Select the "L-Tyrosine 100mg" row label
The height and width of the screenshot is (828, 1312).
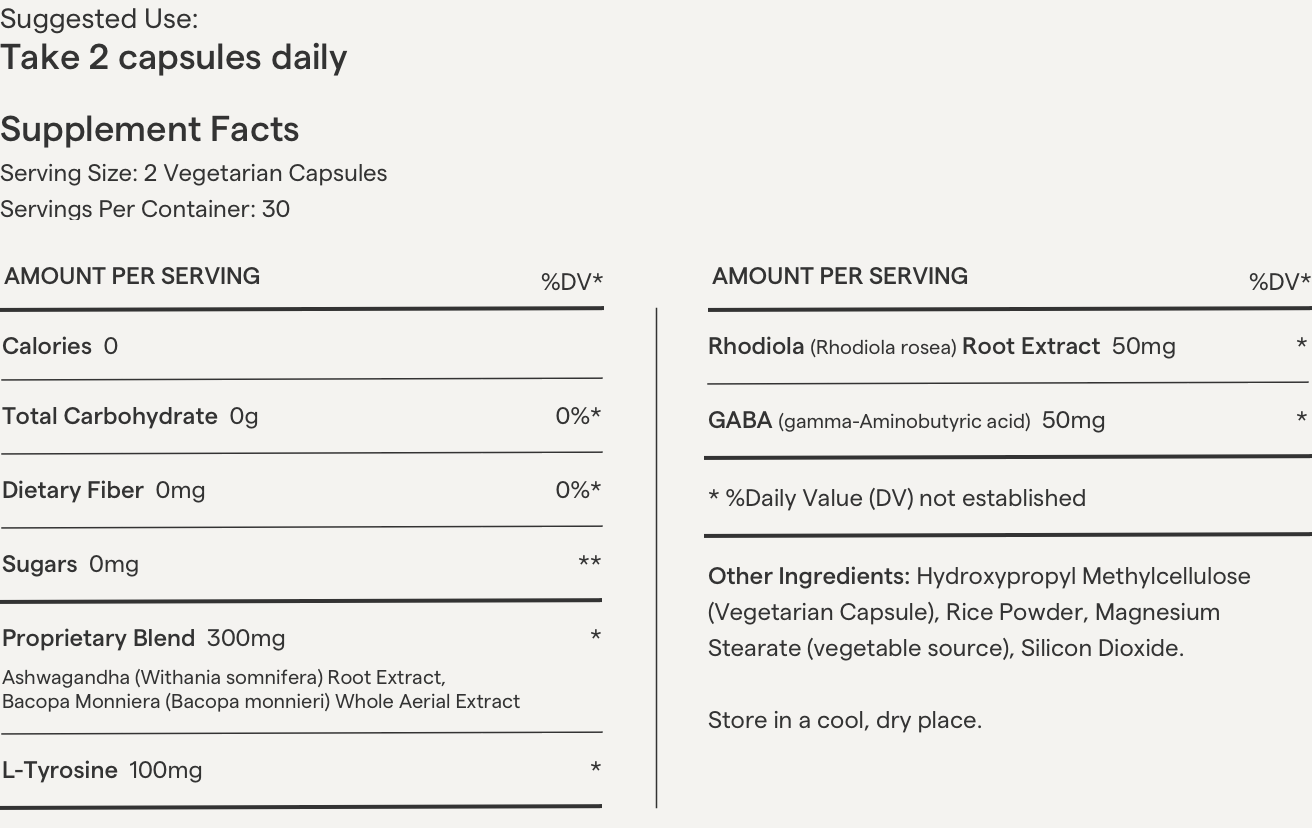point(102,770)
